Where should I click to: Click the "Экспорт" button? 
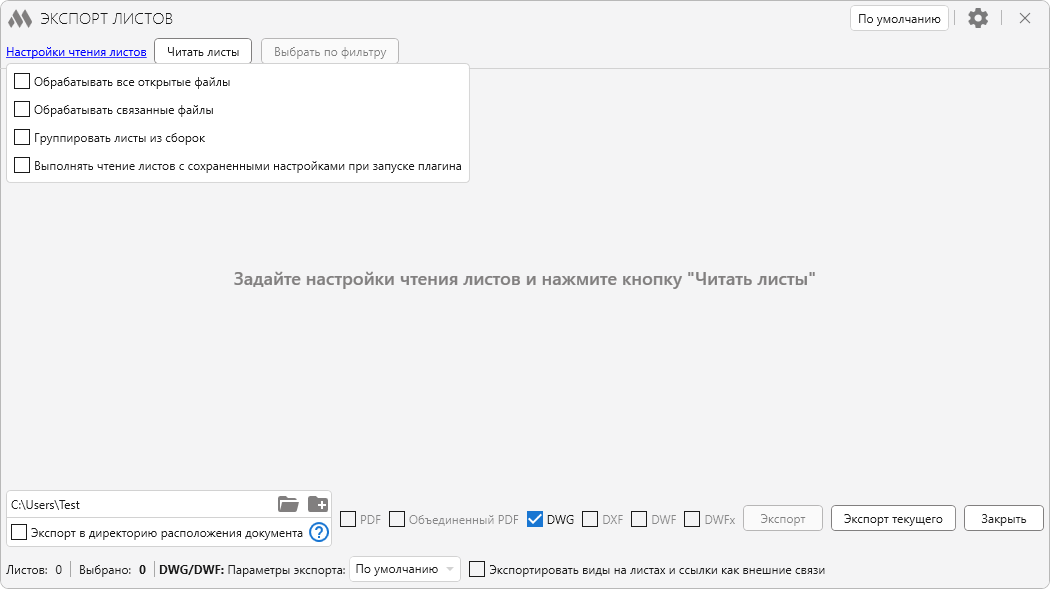(x=783, y=519)
